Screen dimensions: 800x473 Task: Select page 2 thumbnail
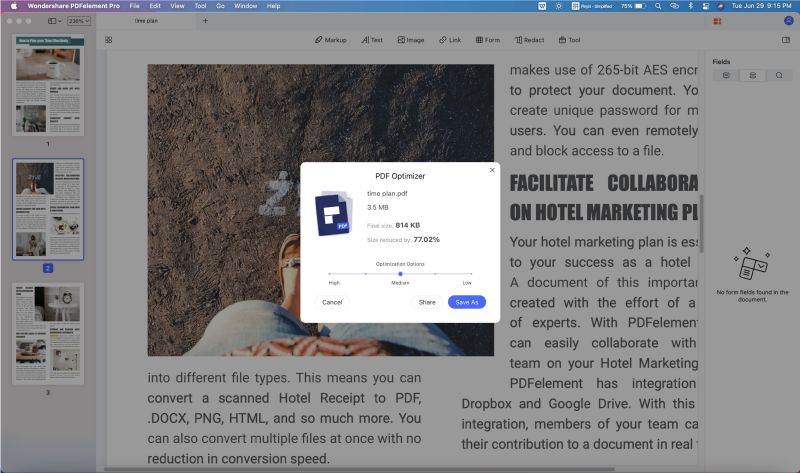tap(48, 209)
